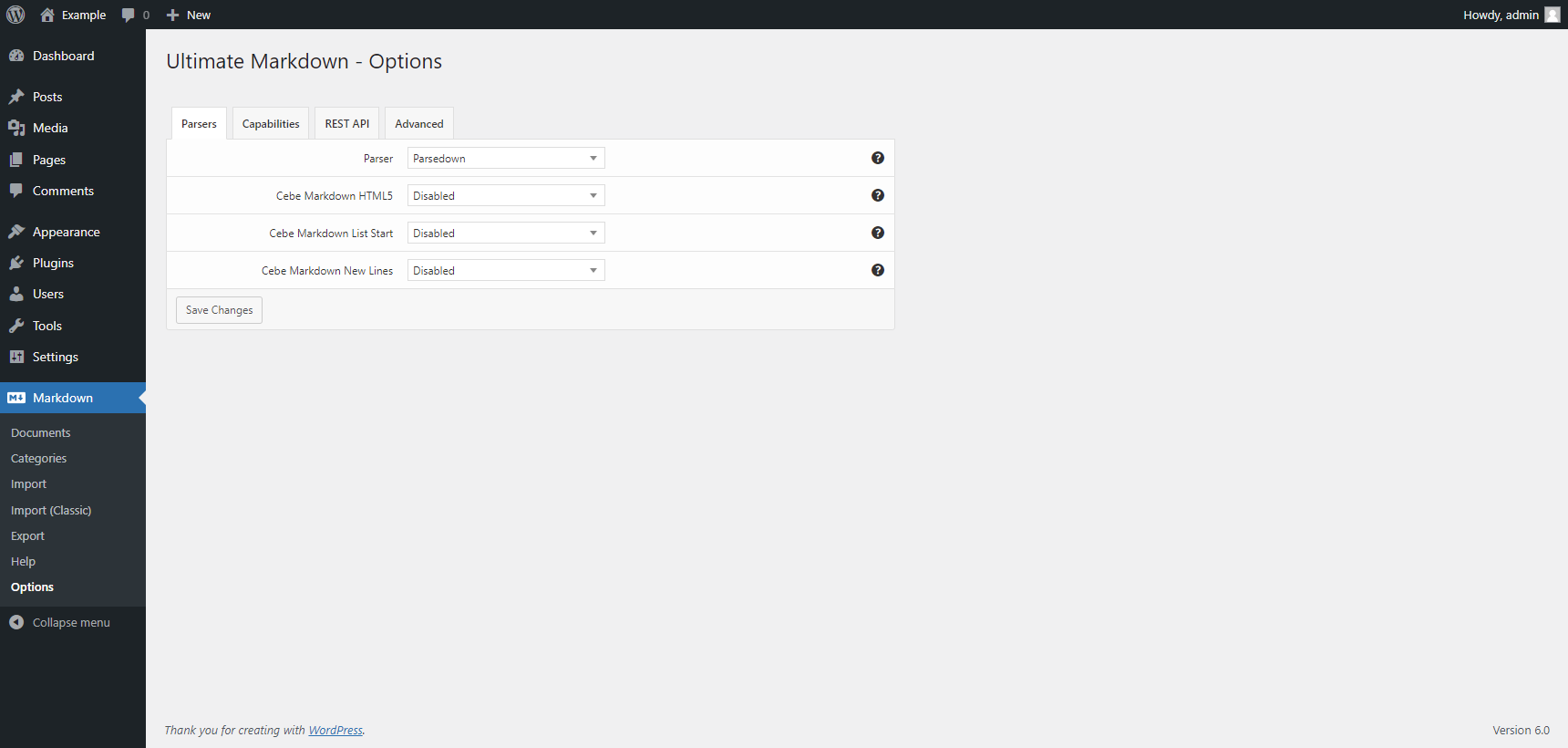
Task: Open the Cebe Markdown HTML5 dropdown
Action: coord(506,195)
